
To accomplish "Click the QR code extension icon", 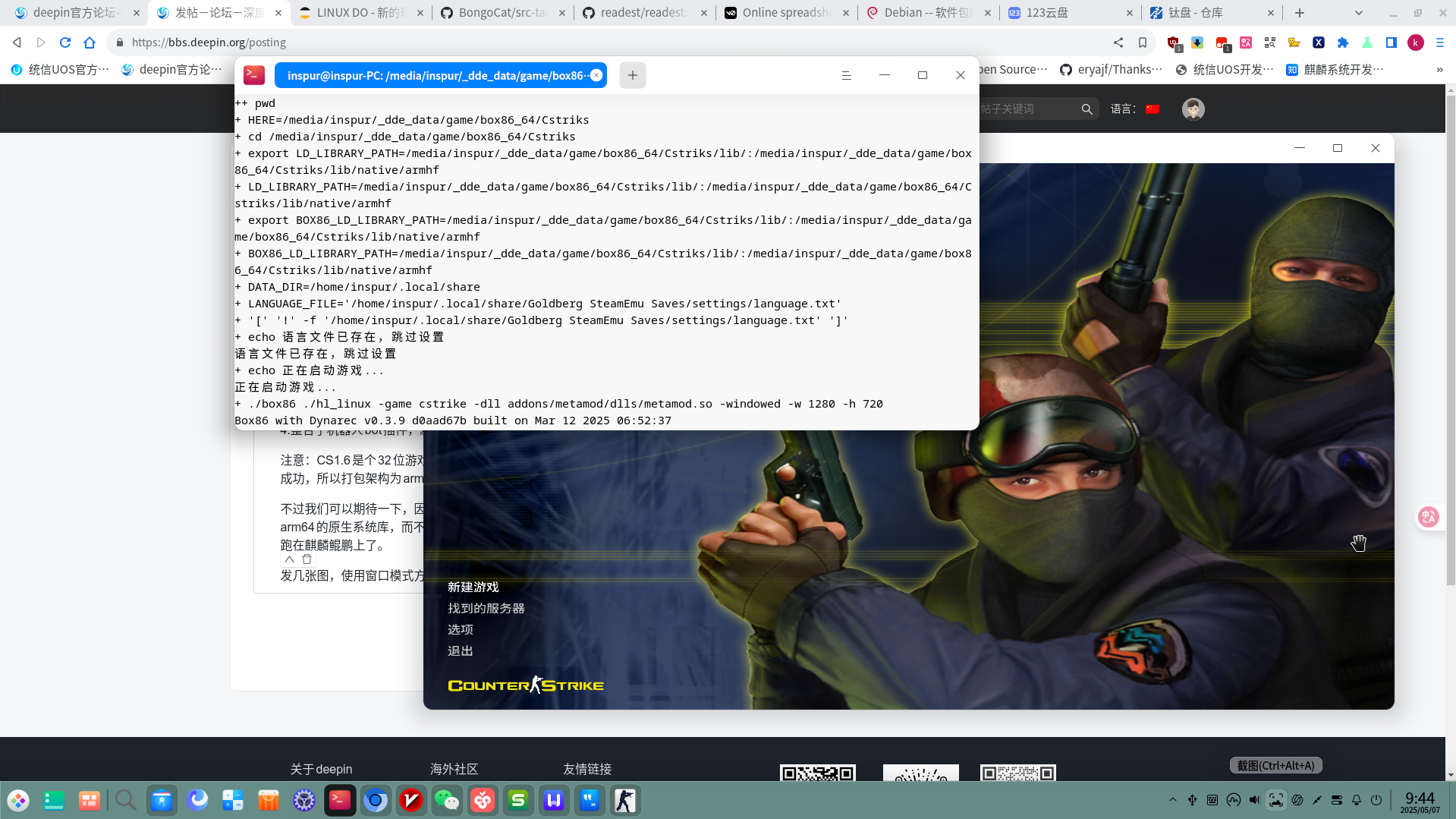I will click(x=1270, y=43).
